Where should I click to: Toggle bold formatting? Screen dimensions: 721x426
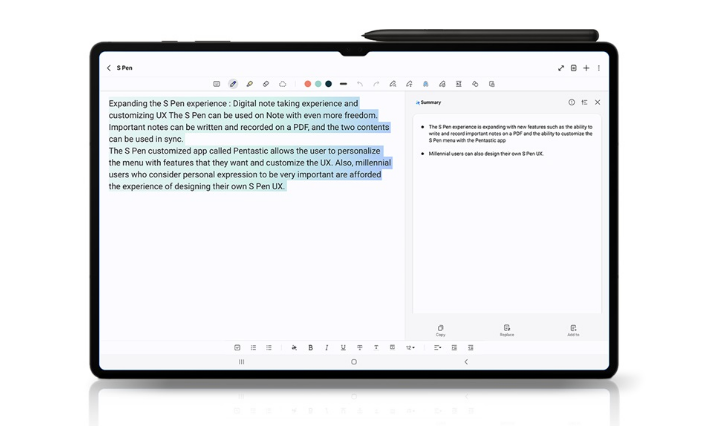[310, 348]
